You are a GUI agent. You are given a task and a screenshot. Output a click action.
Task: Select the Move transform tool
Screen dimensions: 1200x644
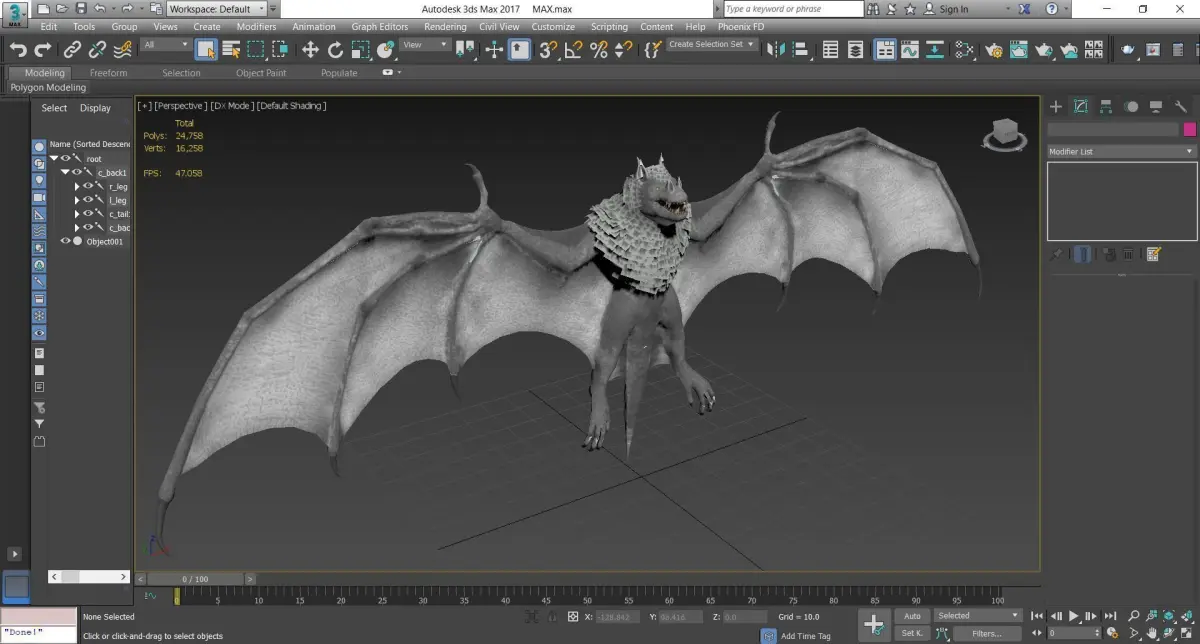pyautogui.click(x=310, y=50)
